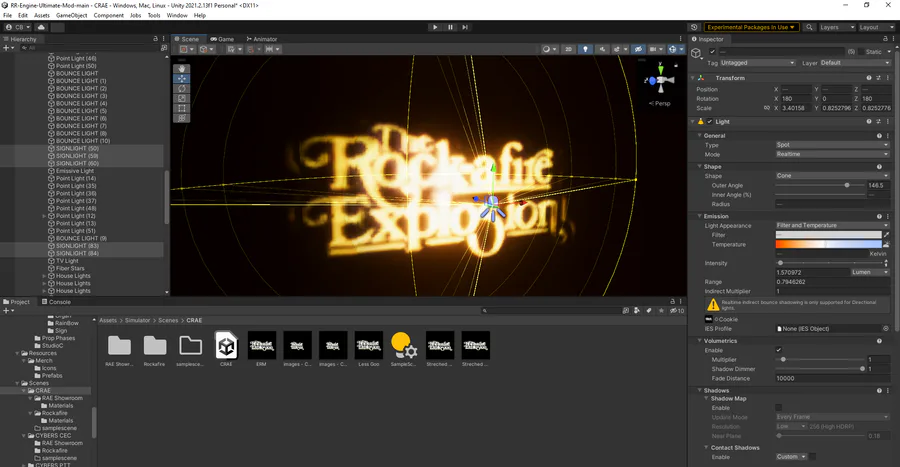Pick Filter color with eyedropper icon
This screenshot has width=900, height=467.
click(886, 235)
